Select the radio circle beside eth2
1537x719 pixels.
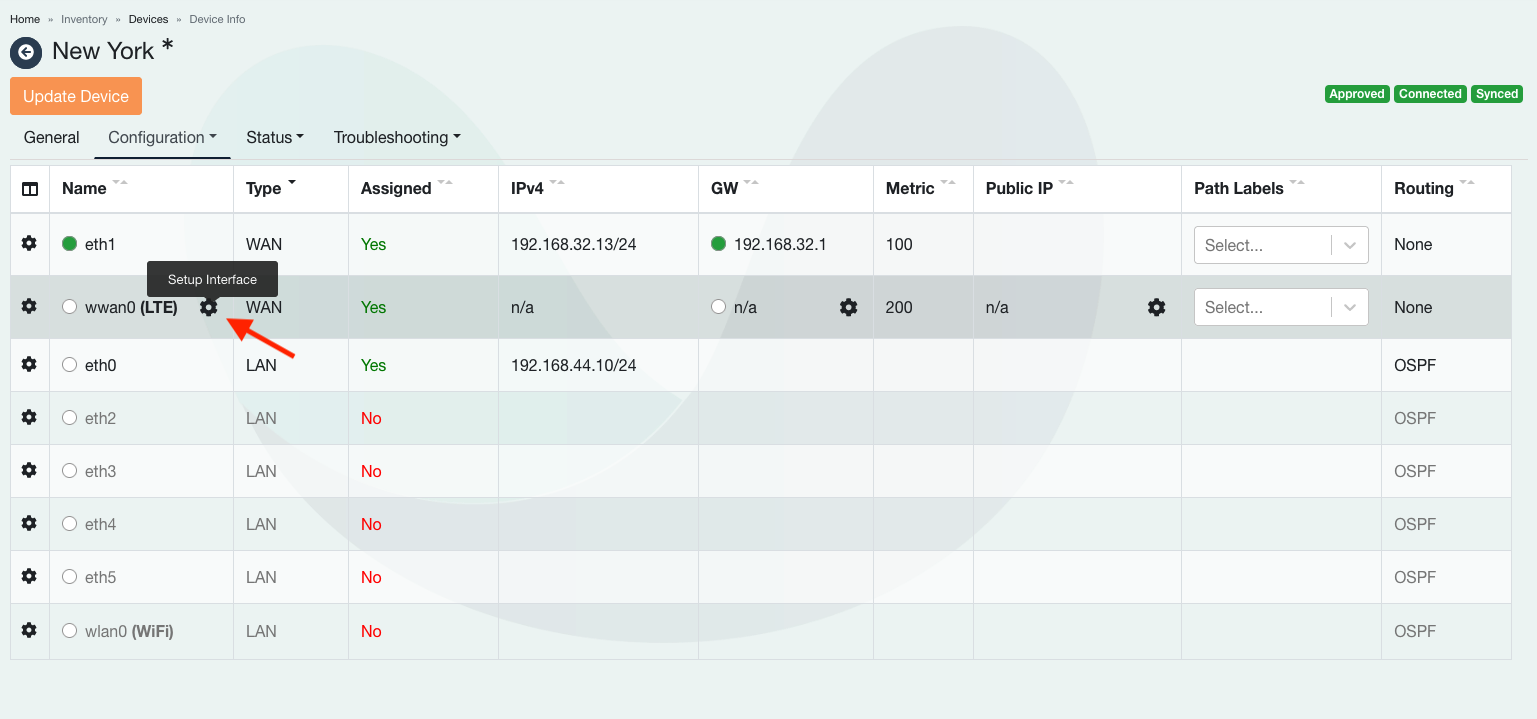tap(70, 418)
